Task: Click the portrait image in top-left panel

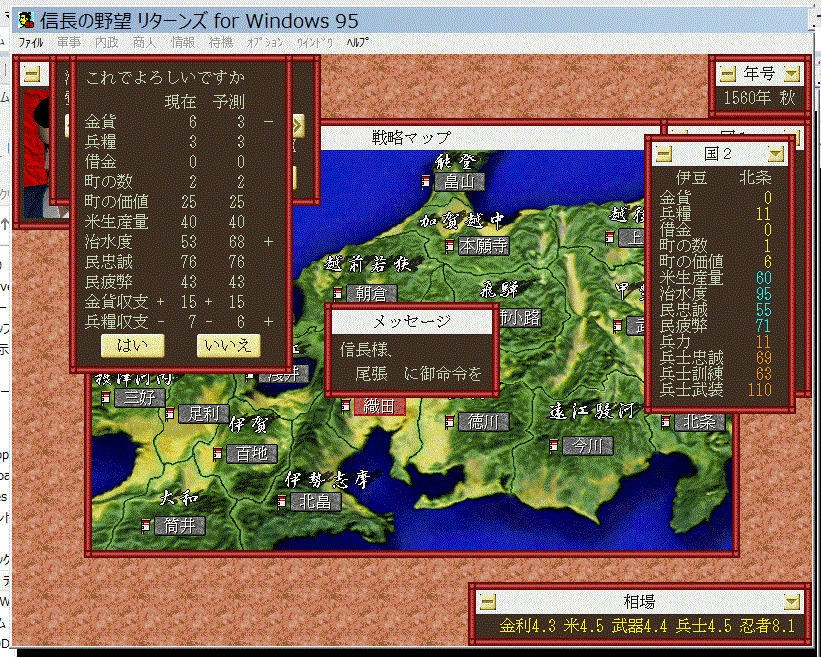Action: pos(46,154)
